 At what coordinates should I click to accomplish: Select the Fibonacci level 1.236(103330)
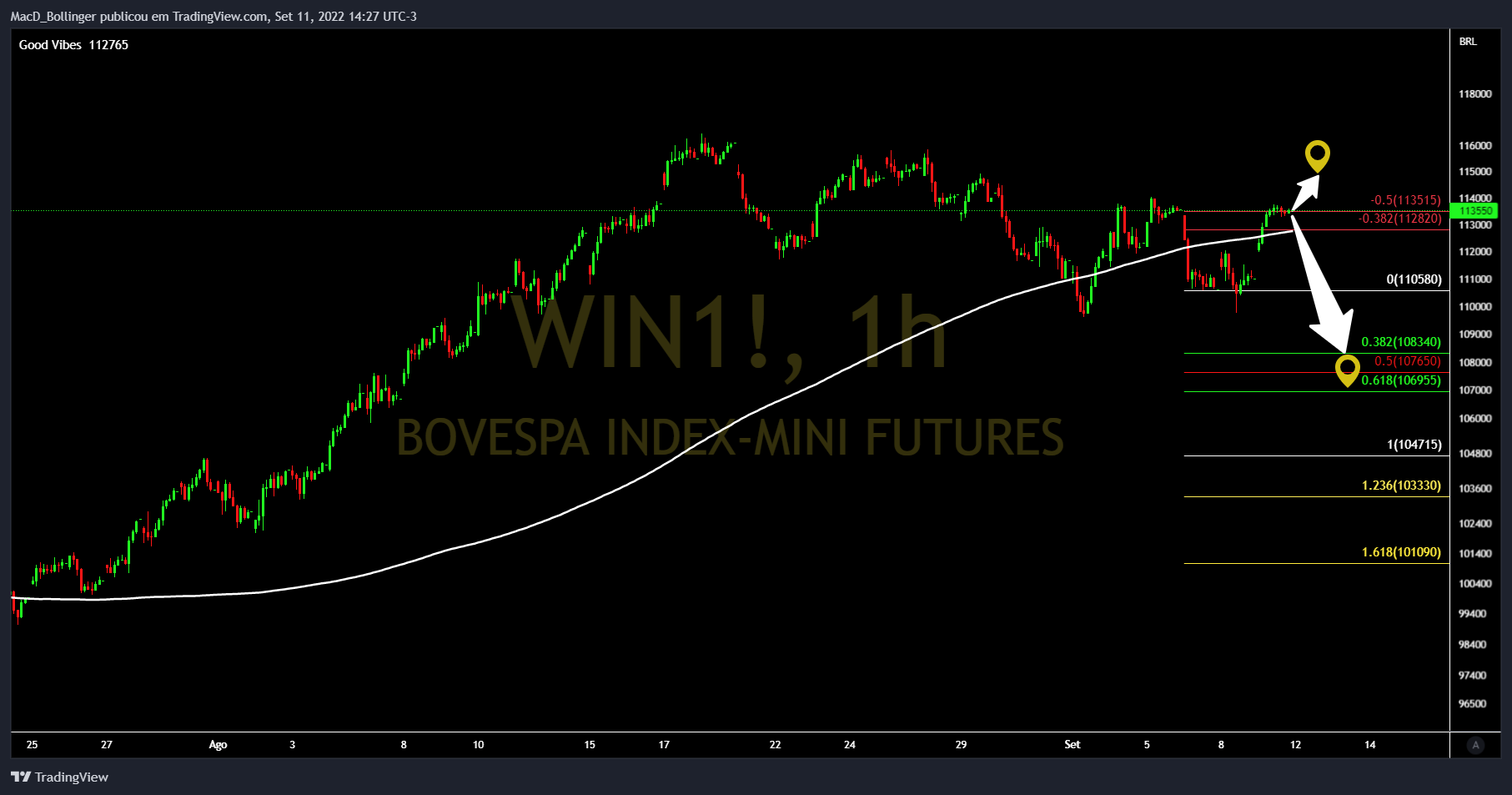tap(1401, 486)
